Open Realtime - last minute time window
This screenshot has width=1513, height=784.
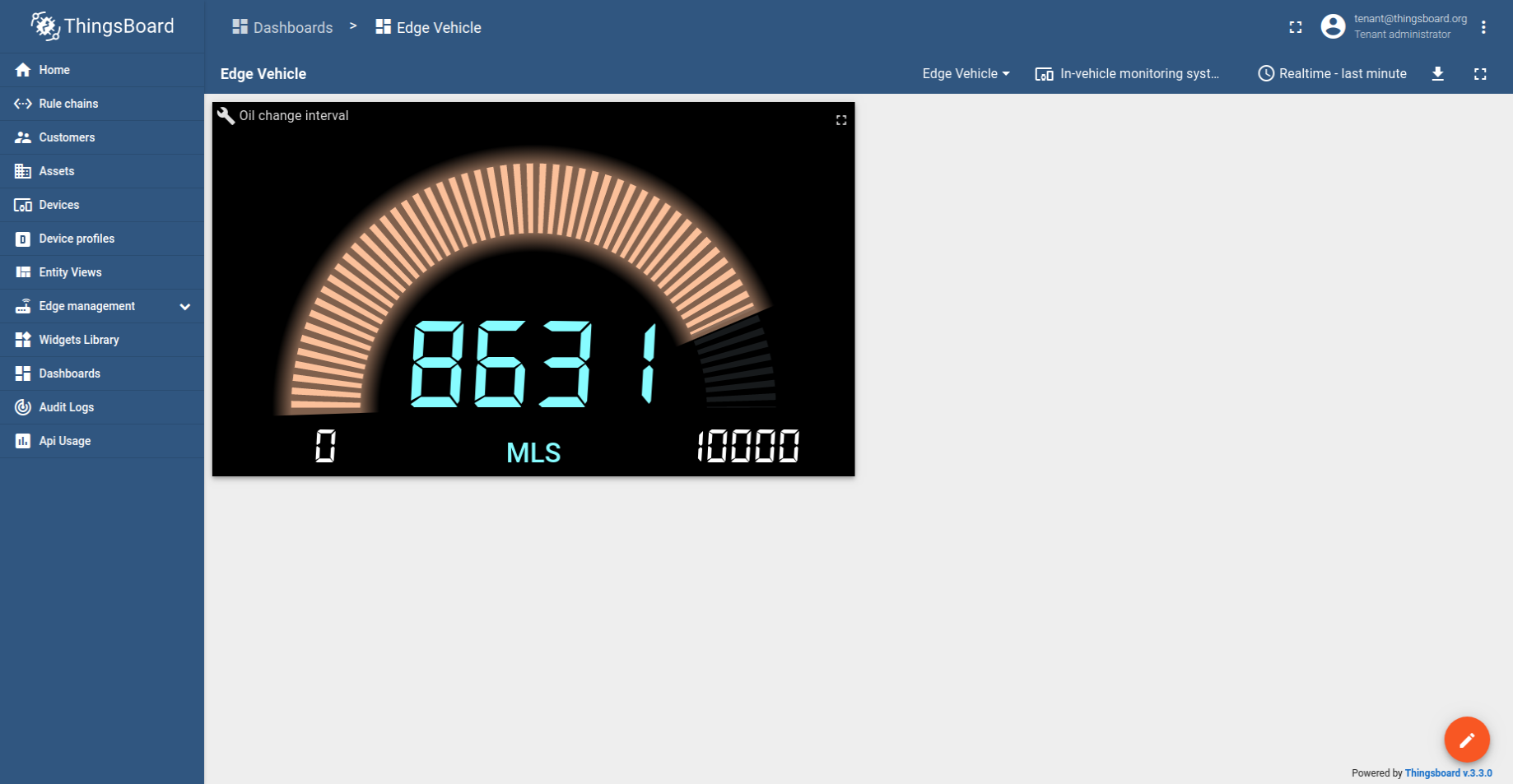click(1332, 74)
